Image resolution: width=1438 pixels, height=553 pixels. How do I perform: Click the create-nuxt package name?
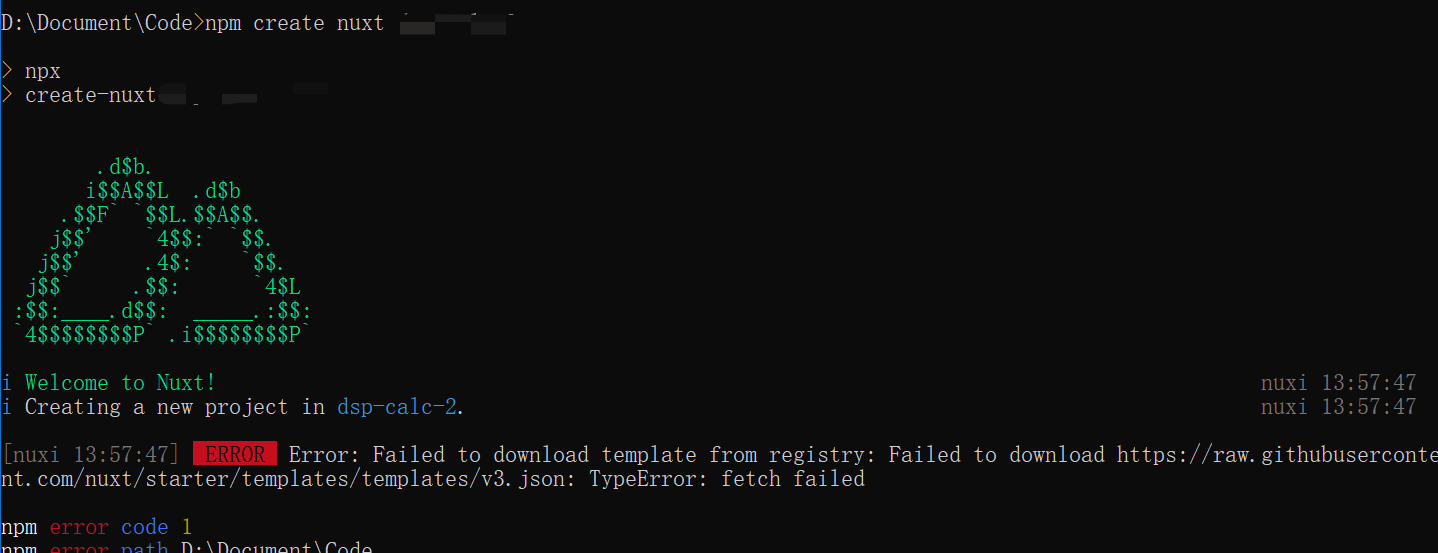click(x=90, y=95)
